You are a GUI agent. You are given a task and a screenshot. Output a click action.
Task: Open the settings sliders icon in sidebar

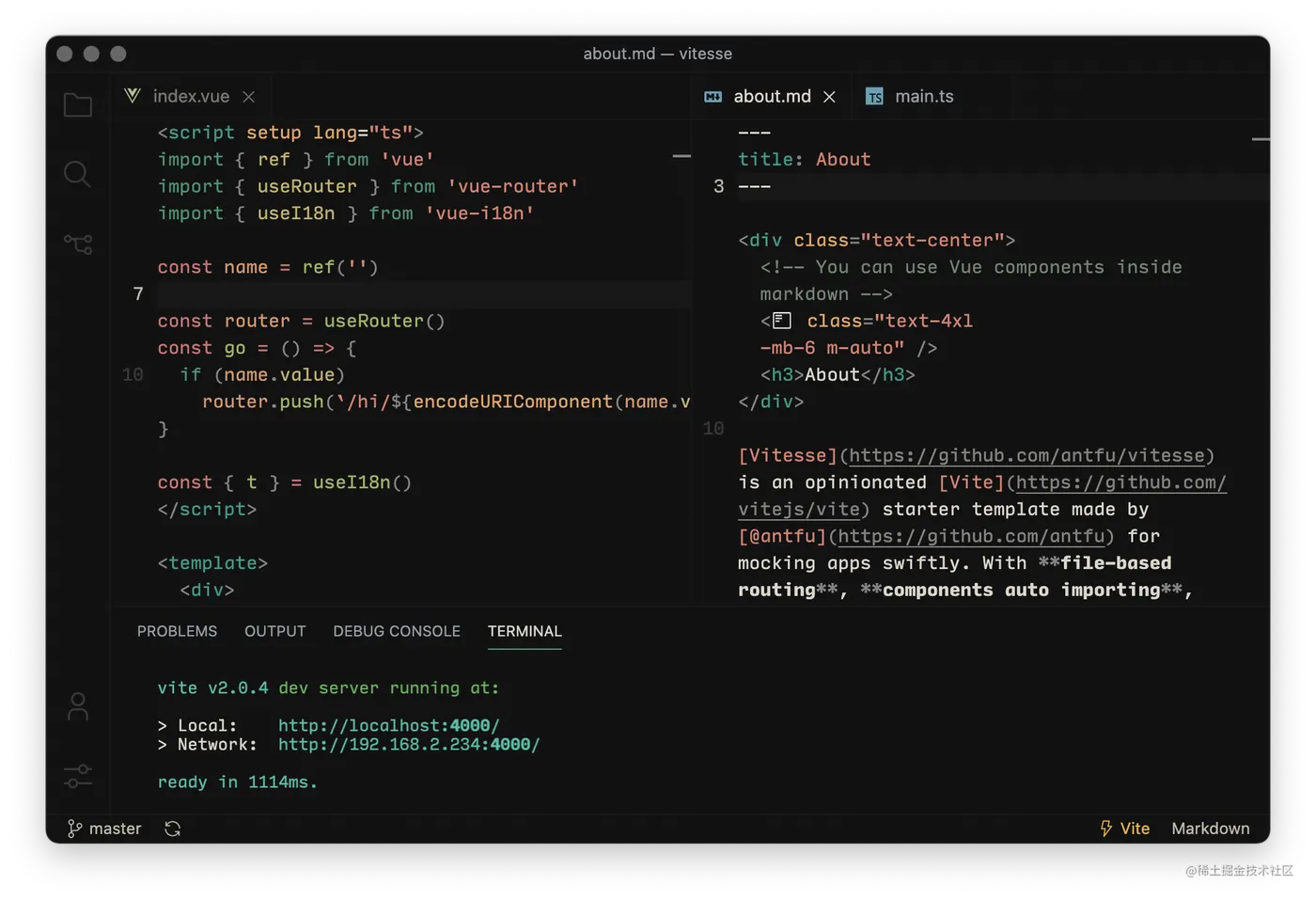78,777
